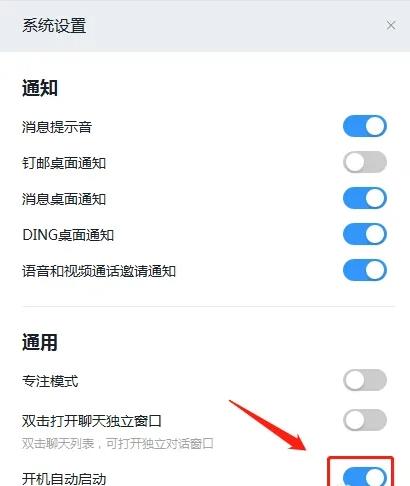Screen dimensions: 410x486
Task: Select the 消息桌面通知 label
Action: (64, 199)
